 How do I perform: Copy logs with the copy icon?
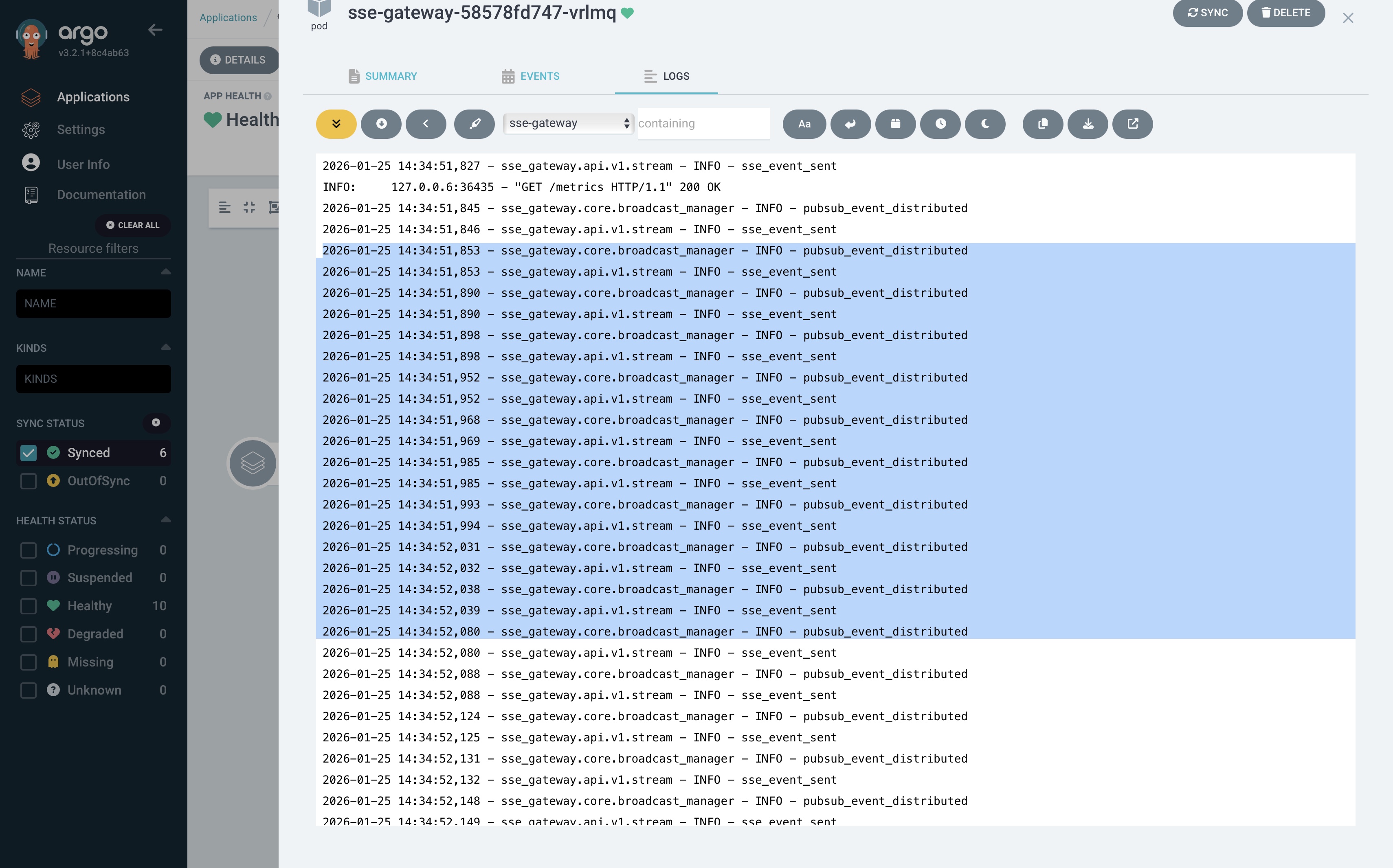click(1042, 124)
